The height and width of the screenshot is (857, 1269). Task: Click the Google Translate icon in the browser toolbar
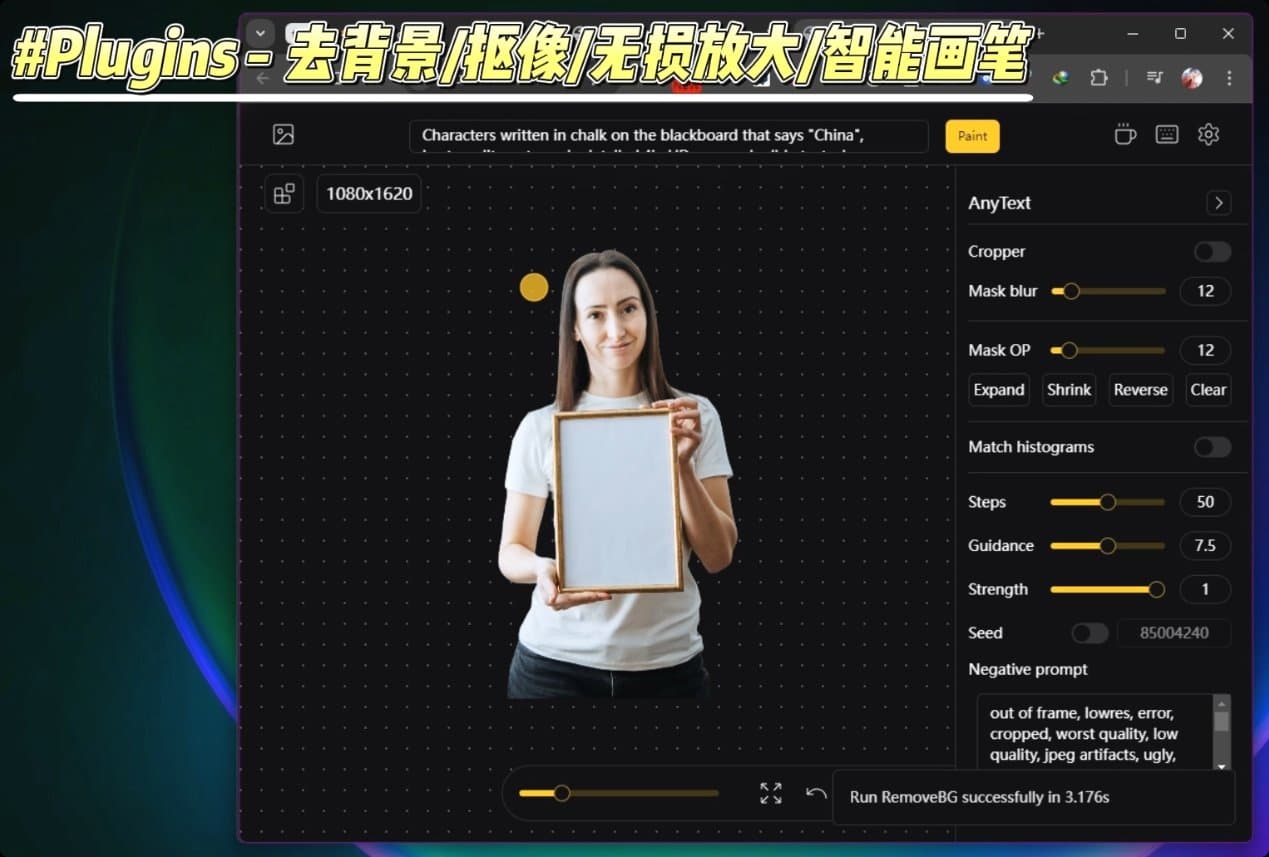point(1059,77)
